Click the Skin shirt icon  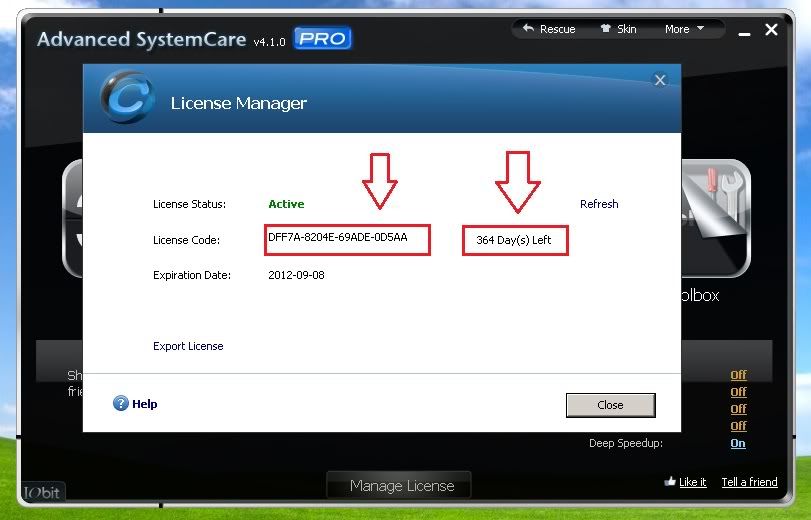(x=605, y=28)
